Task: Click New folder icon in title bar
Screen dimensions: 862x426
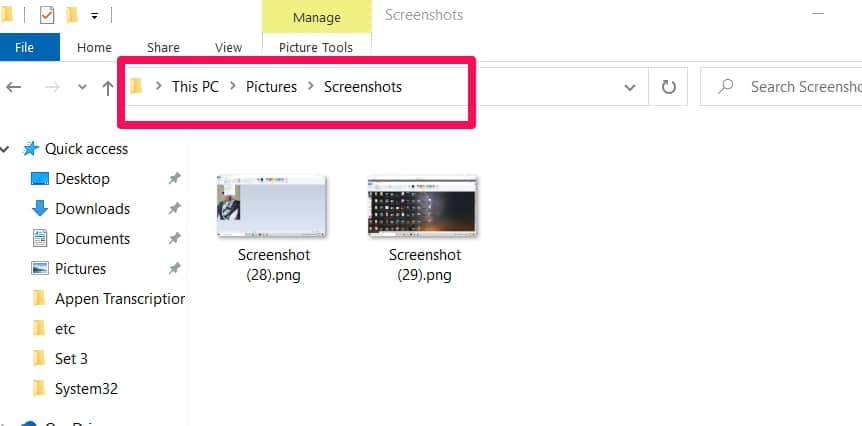Action: [x=72, y=15]
